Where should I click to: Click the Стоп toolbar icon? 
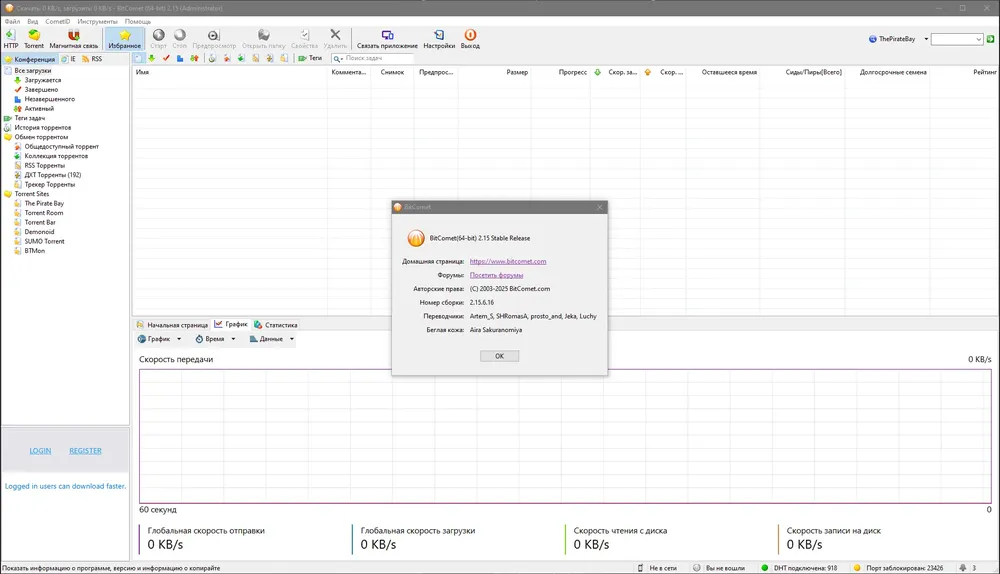[x=180, y=38]
